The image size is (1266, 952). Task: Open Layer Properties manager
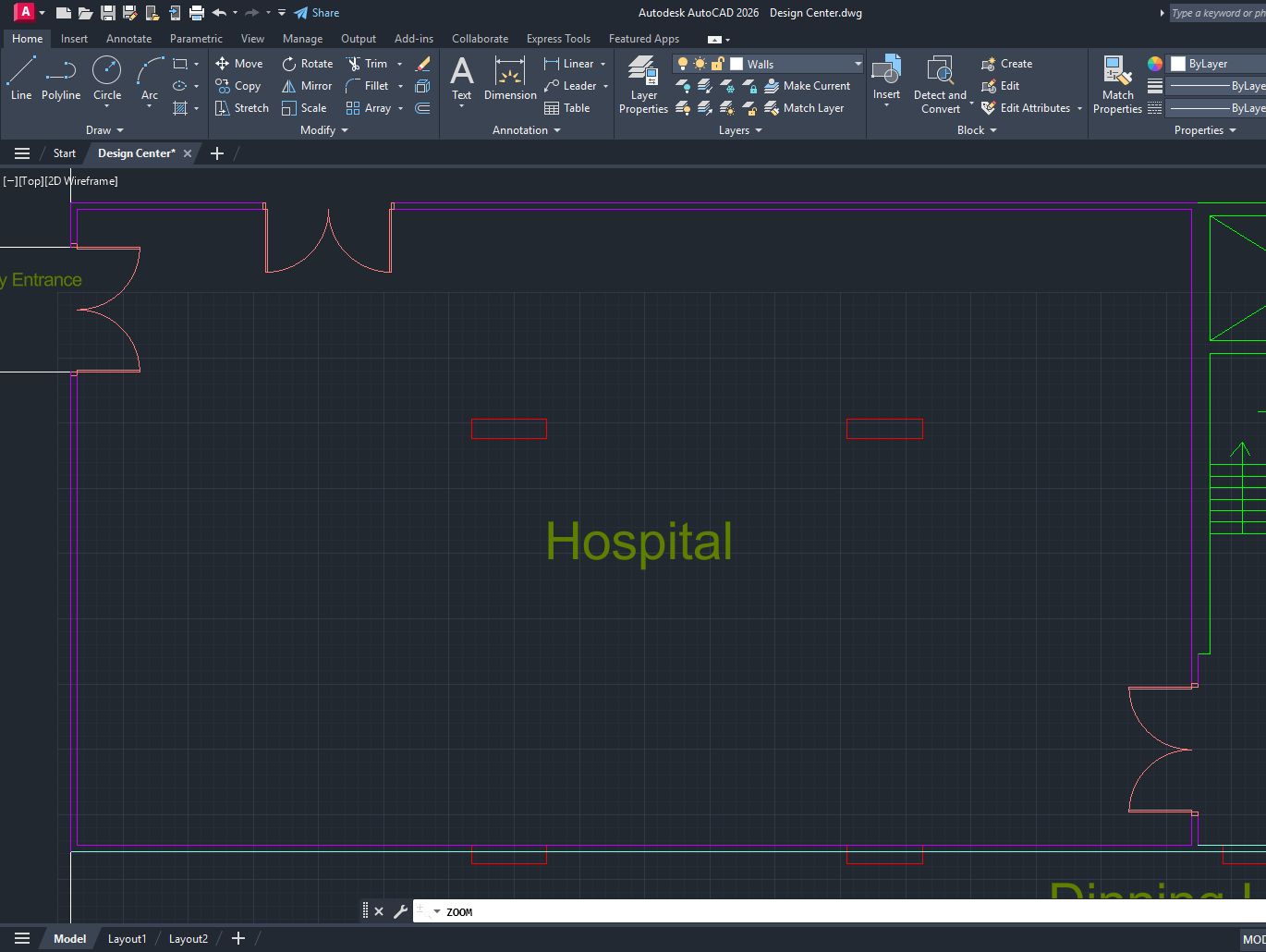643,84
